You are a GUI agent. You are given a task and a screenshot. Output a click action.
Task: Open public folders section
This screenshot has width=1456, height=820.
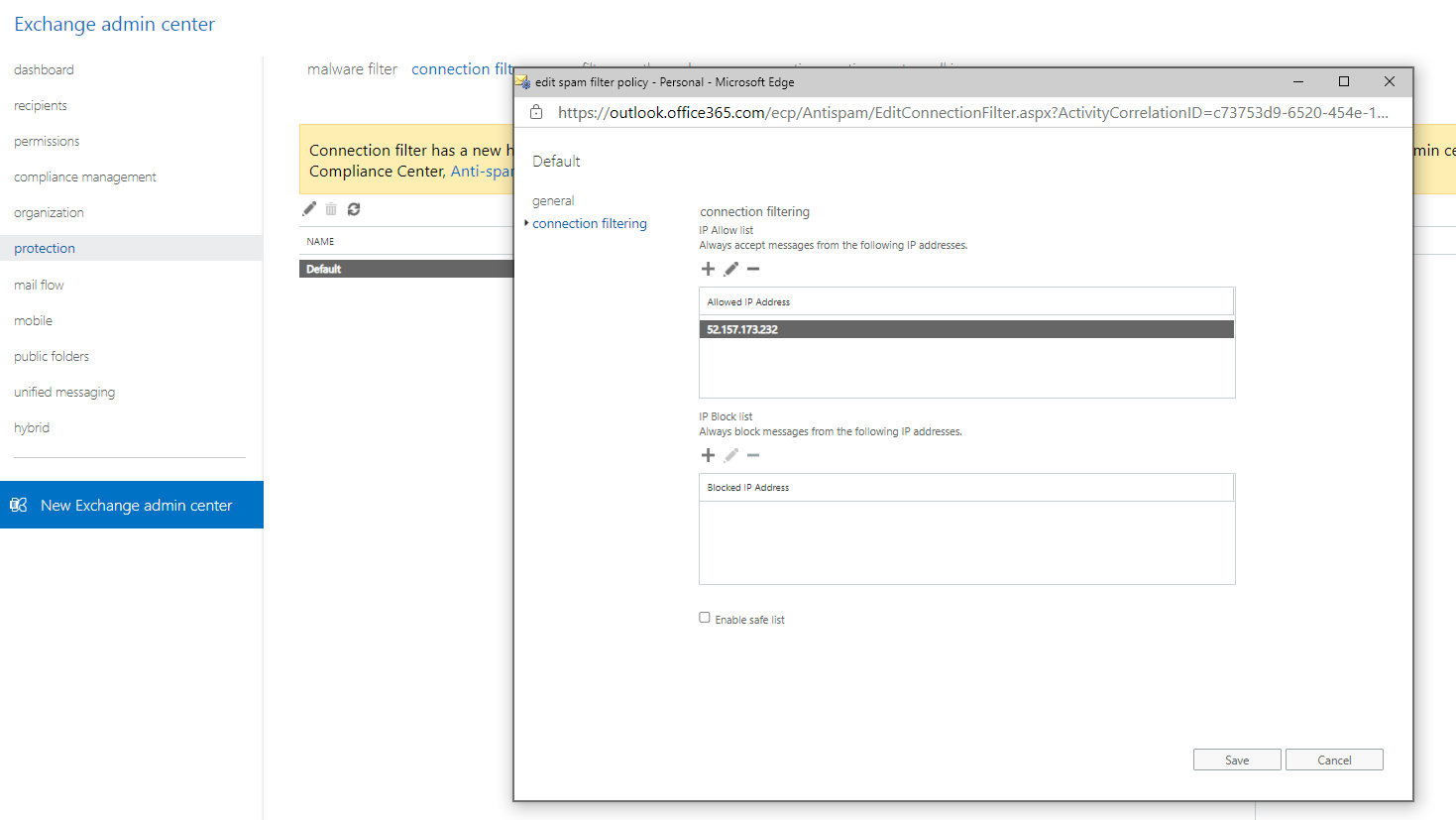[52, 356]
